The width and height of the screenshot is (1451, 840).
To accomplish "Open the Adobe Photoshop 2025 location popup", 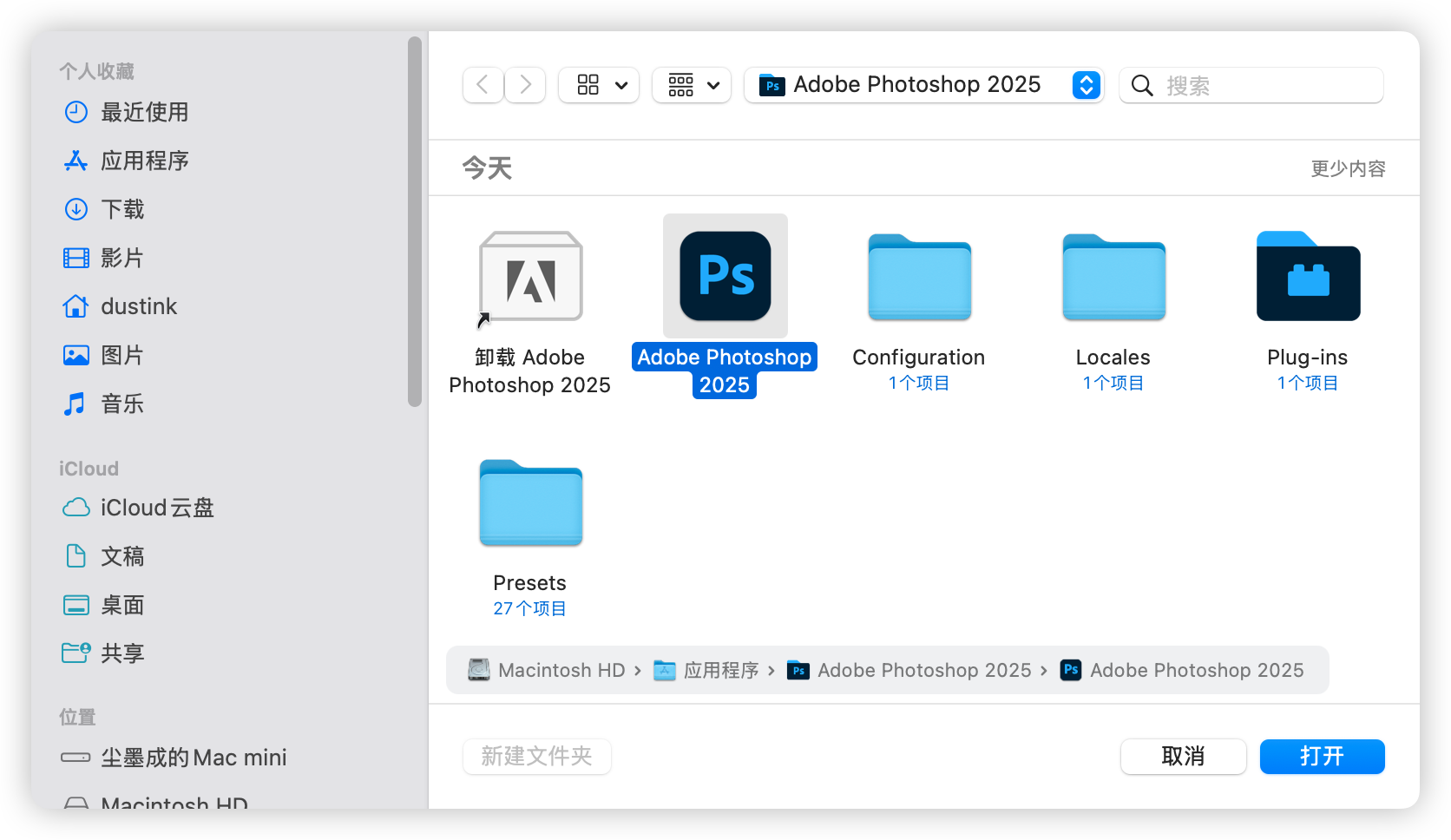I will click(x=924, y=85).
